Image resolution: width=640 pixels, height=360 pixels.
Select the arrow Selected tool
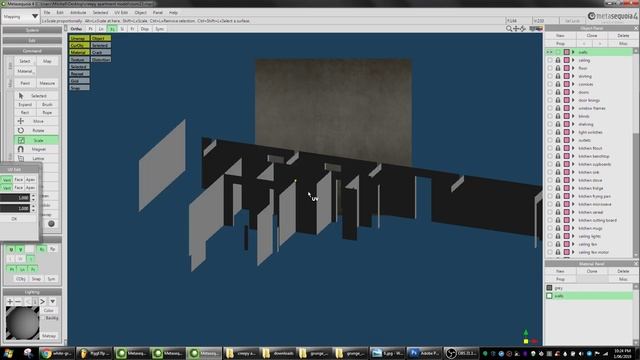click(x=36, y=96)
